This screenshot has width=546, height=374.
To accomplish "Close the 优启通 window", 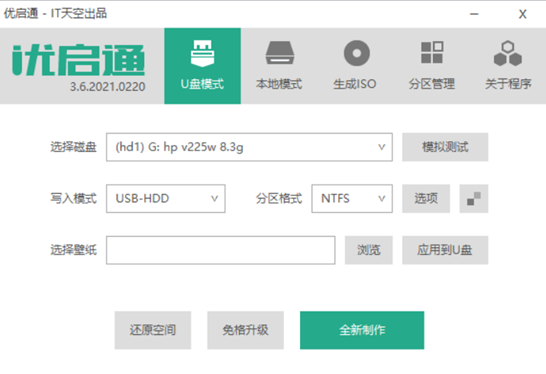I will click(522, 14).
